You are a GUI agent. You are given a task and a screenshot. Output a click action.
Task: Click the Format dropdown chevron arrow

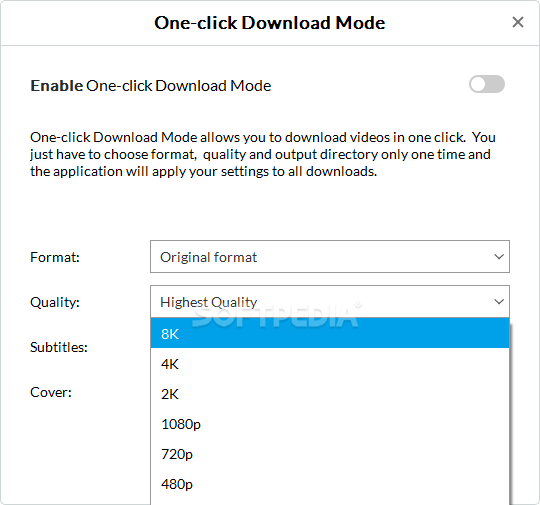point(499,257)
